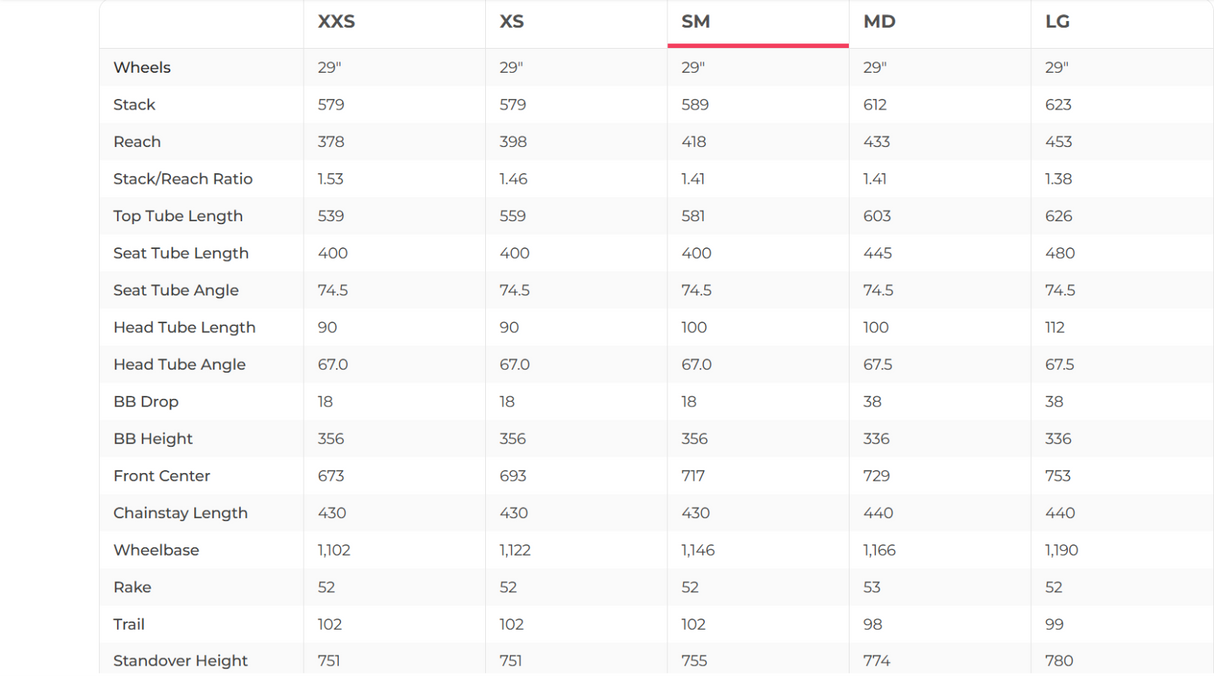Image resolution: width=1214 pixels, height=683 pixels.
Task: Click the XXS Stack/Reach Ratio value 1.53
Action: coord(330,179)
